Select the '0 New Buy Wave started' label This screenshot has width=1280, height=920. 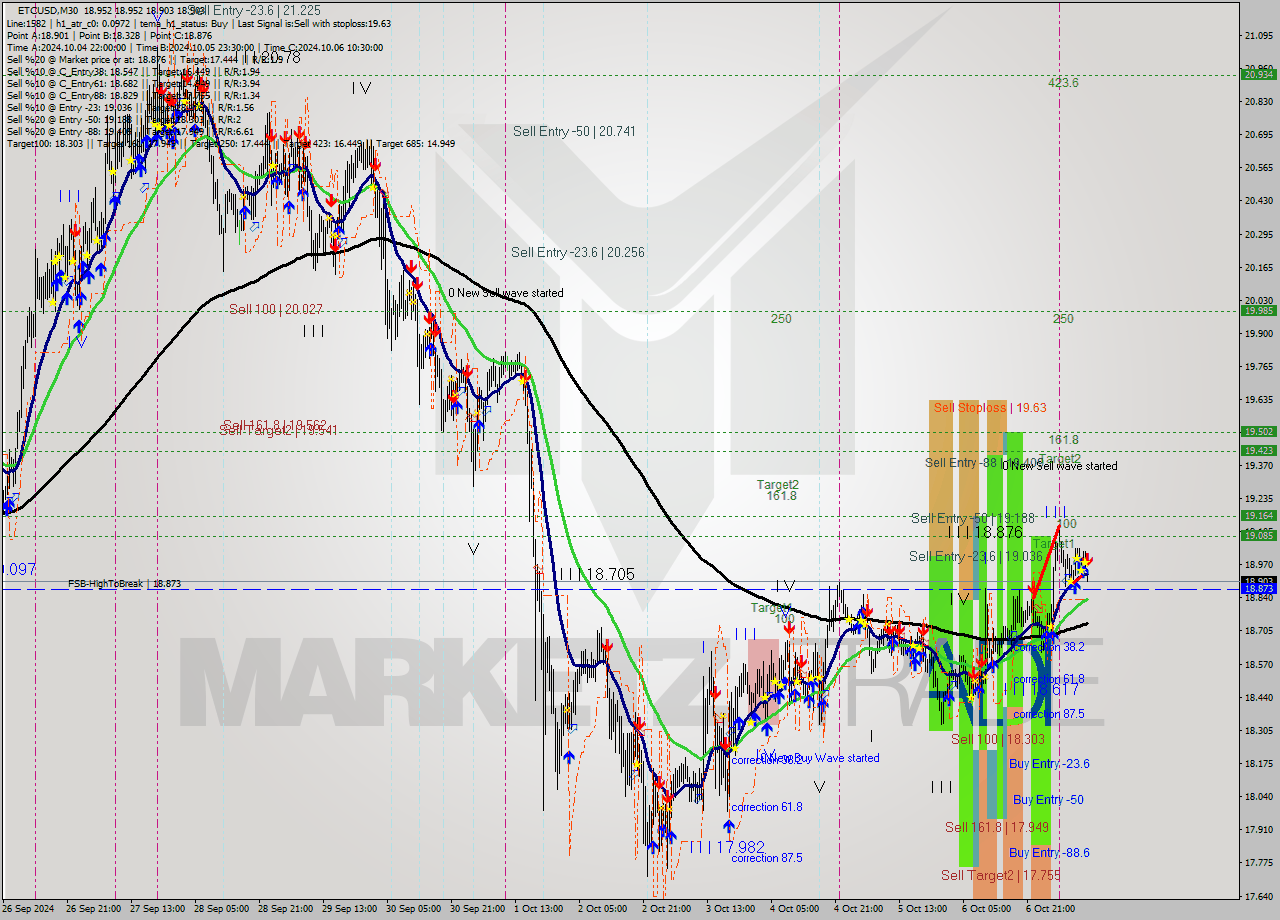[x=819, y=758]
